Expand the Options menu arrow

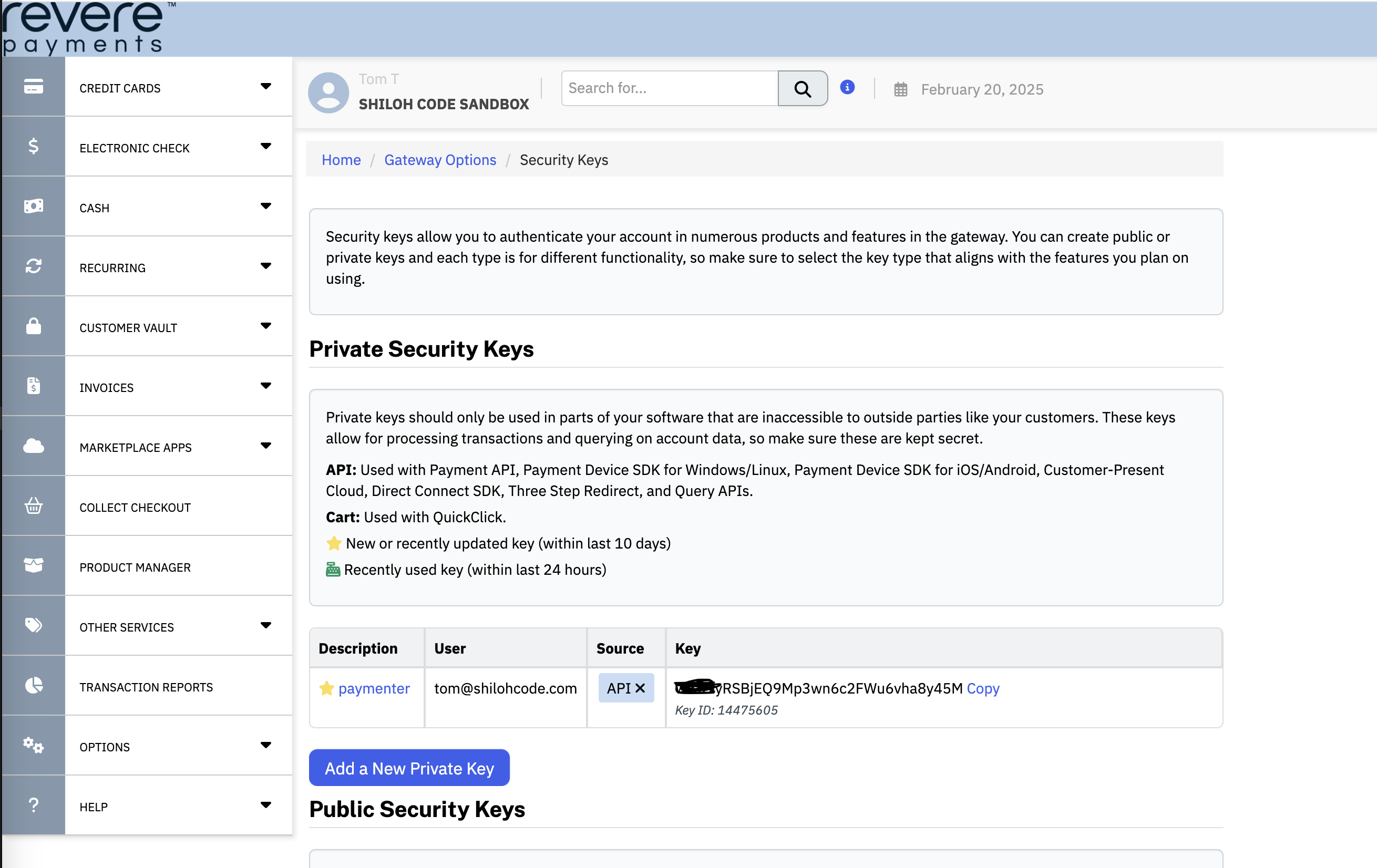pyautogui.click(x=266, y=746)
